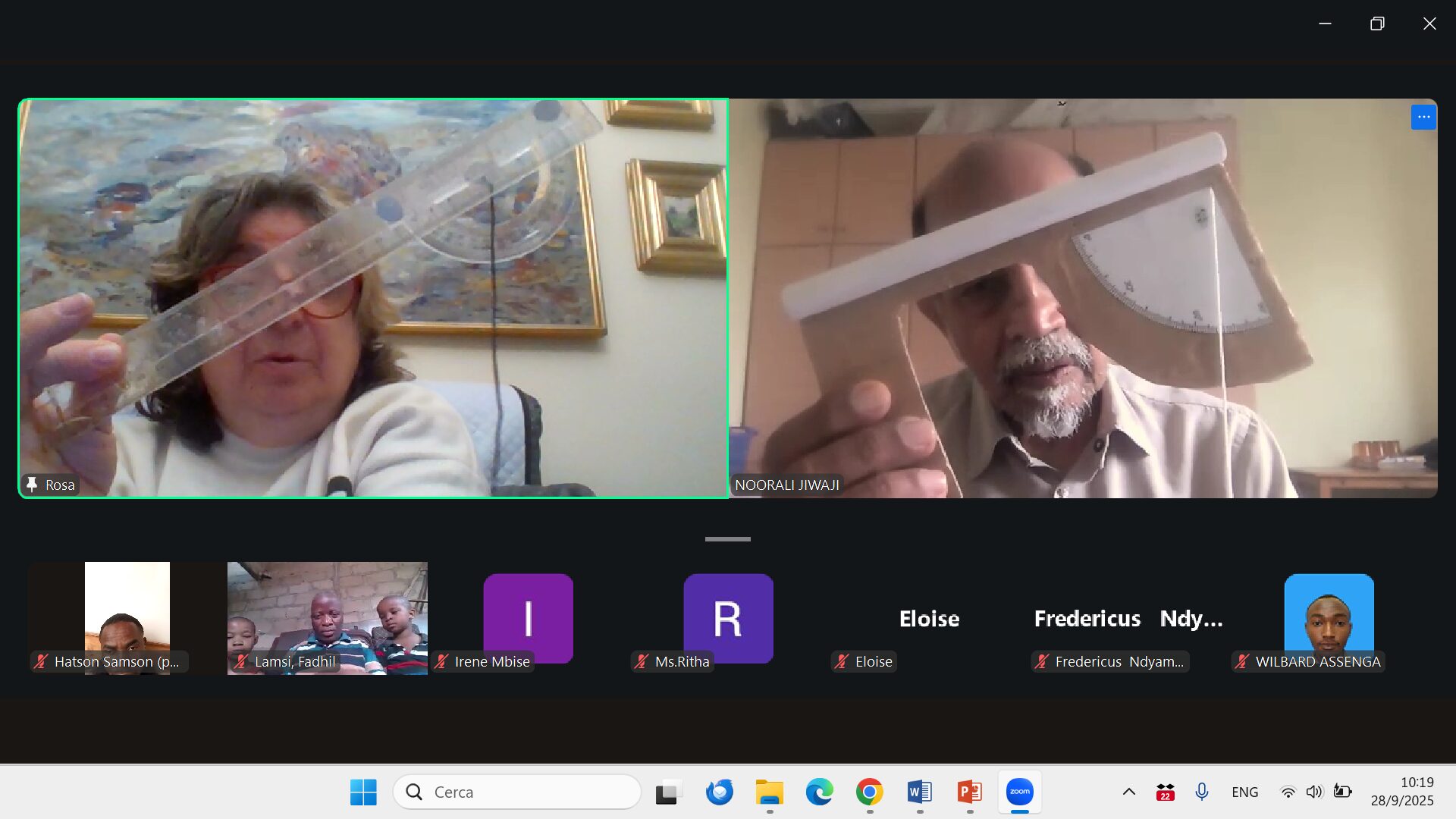Screen dimensions: 1456x819
Task: Open the Windows Start menu
Action: [x=363, y=792]
